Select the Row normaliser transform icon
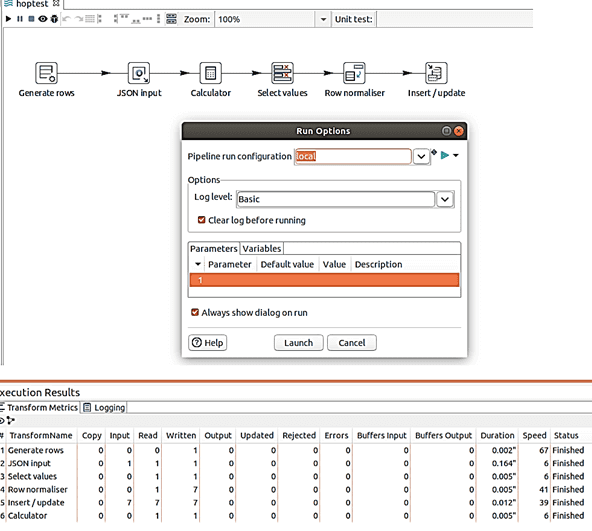The width and height of the screenshot is (592, 531). point(354,73)
